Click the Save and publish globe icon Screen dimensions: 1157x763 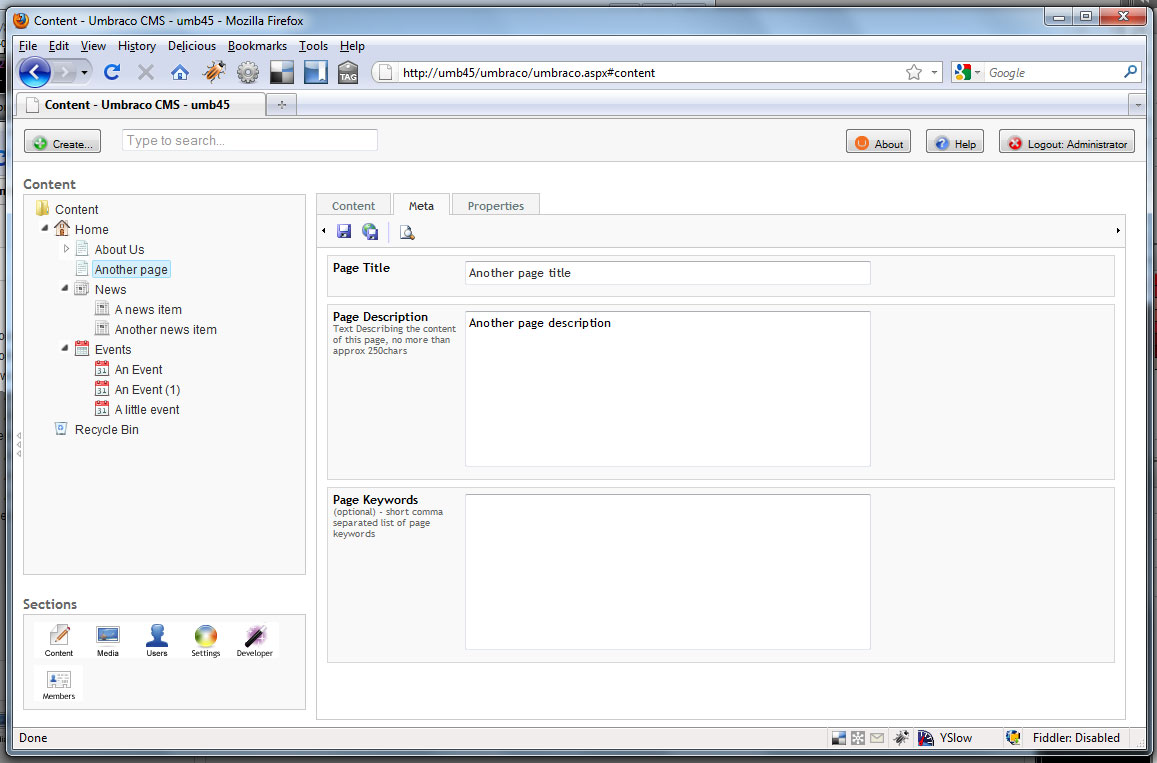(370, 232)
